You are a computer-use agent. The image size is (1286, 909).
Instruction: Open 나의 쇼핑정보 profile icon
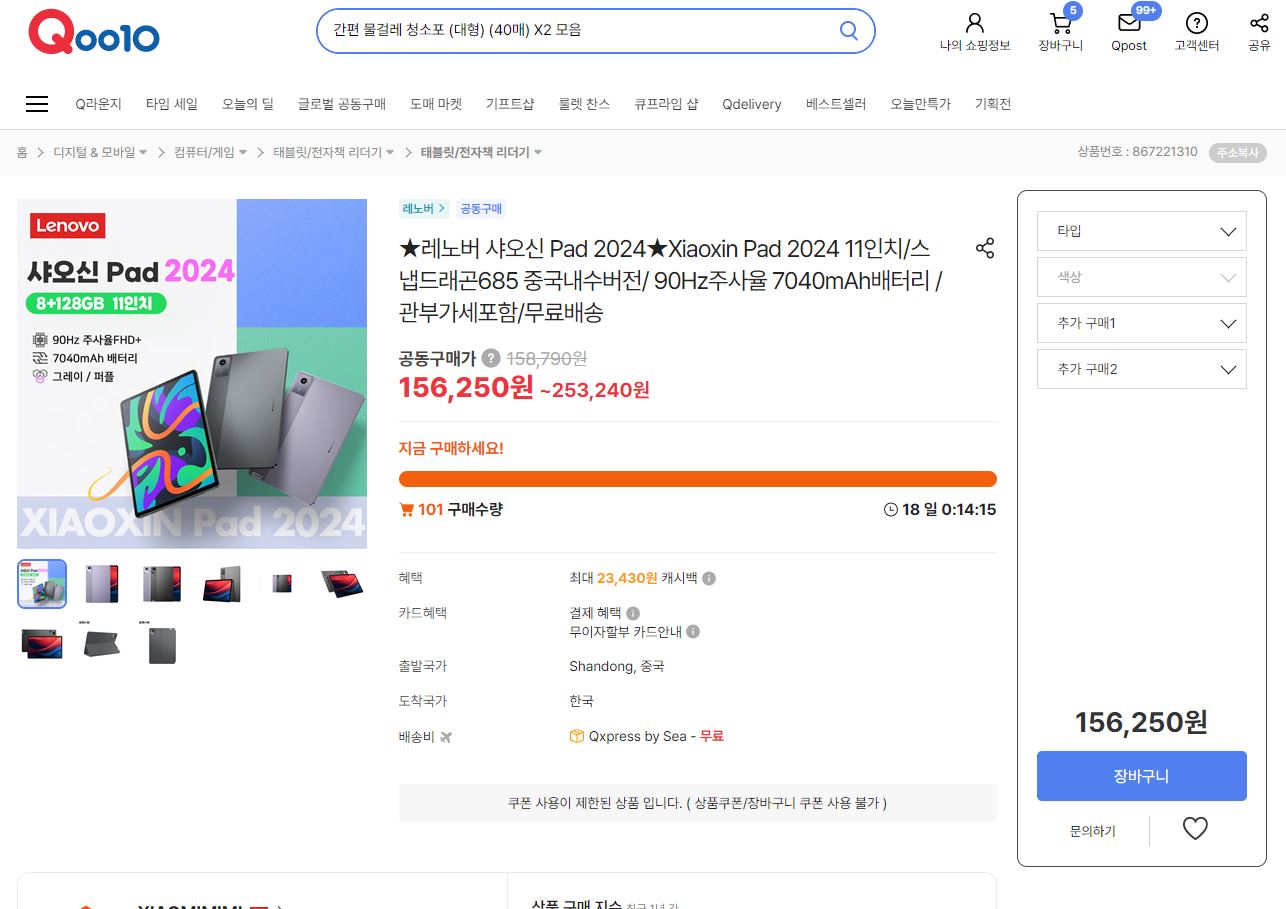[975, 23]
